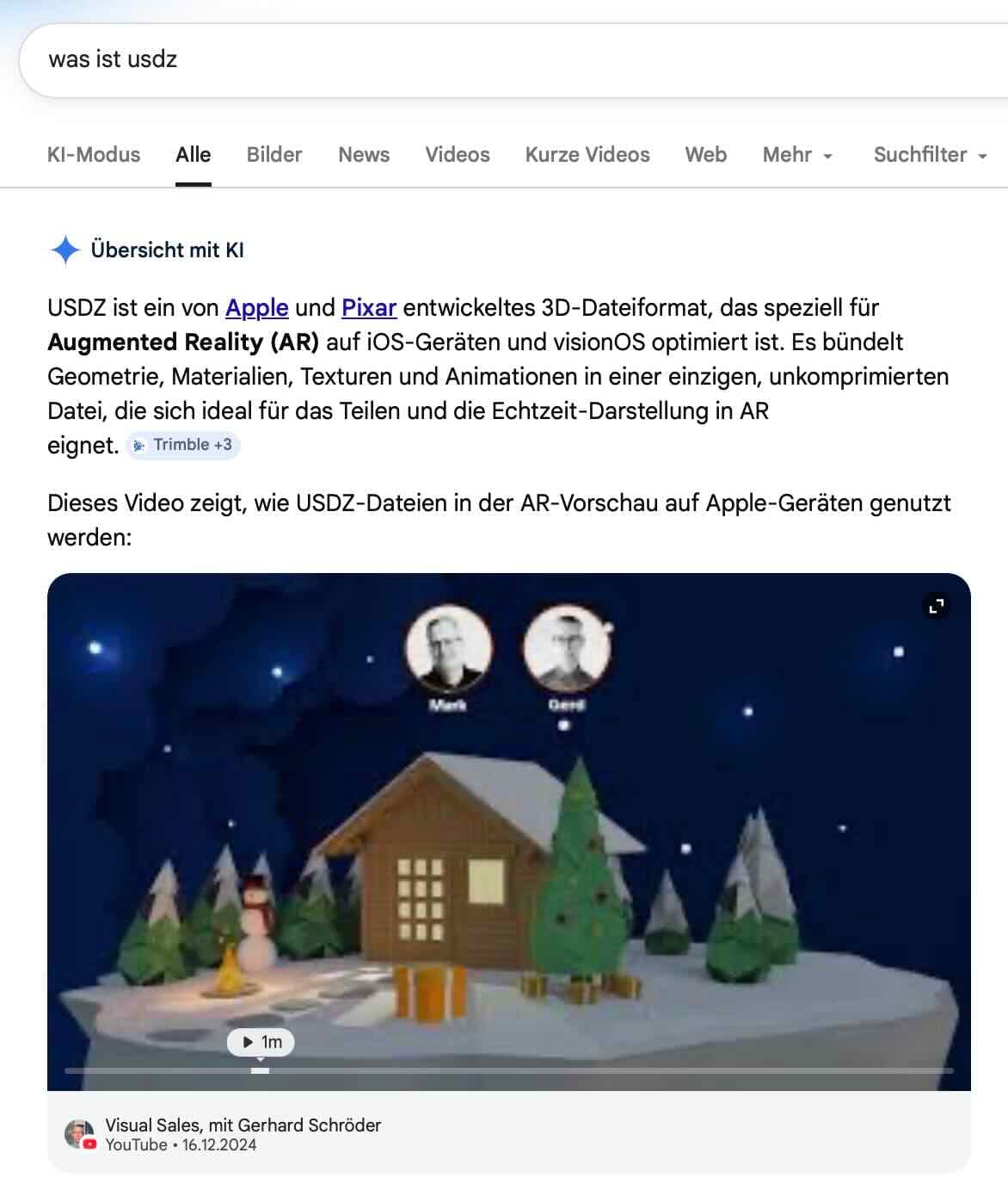1008x1196 pixels.
Task: Open Visual Sales, mit Gerhard Schröder title
Action: [243, 1125]
